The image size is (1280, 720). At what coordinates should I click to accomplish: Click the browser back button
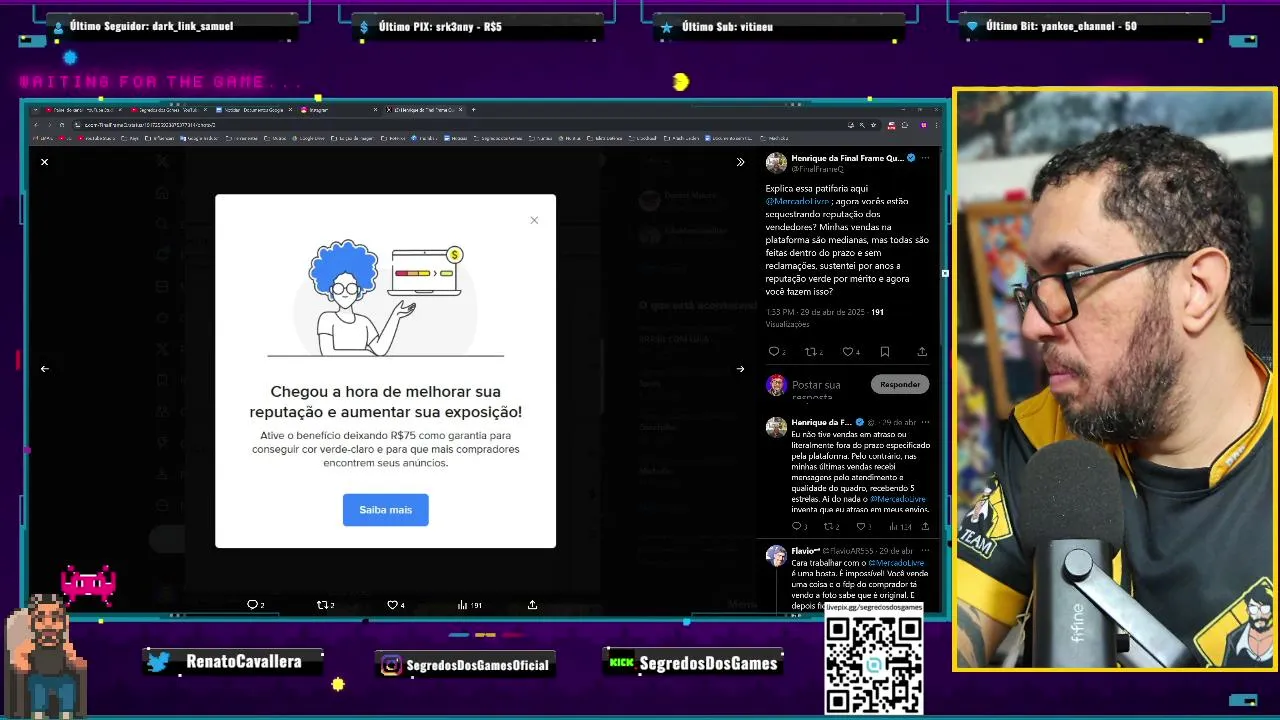point(35,125)
